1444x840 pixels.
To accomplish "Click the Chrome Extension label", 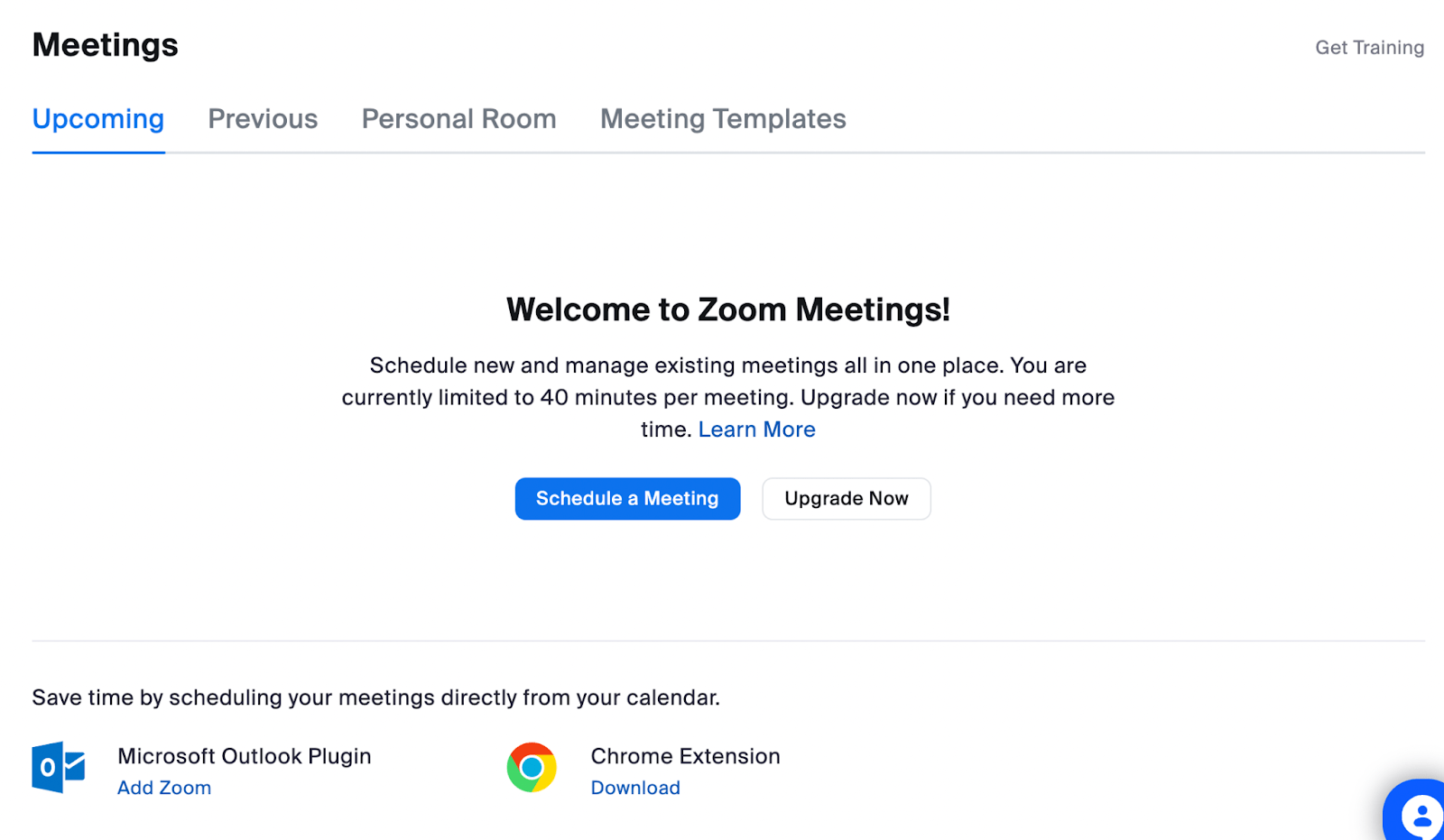I will [685, 756].
